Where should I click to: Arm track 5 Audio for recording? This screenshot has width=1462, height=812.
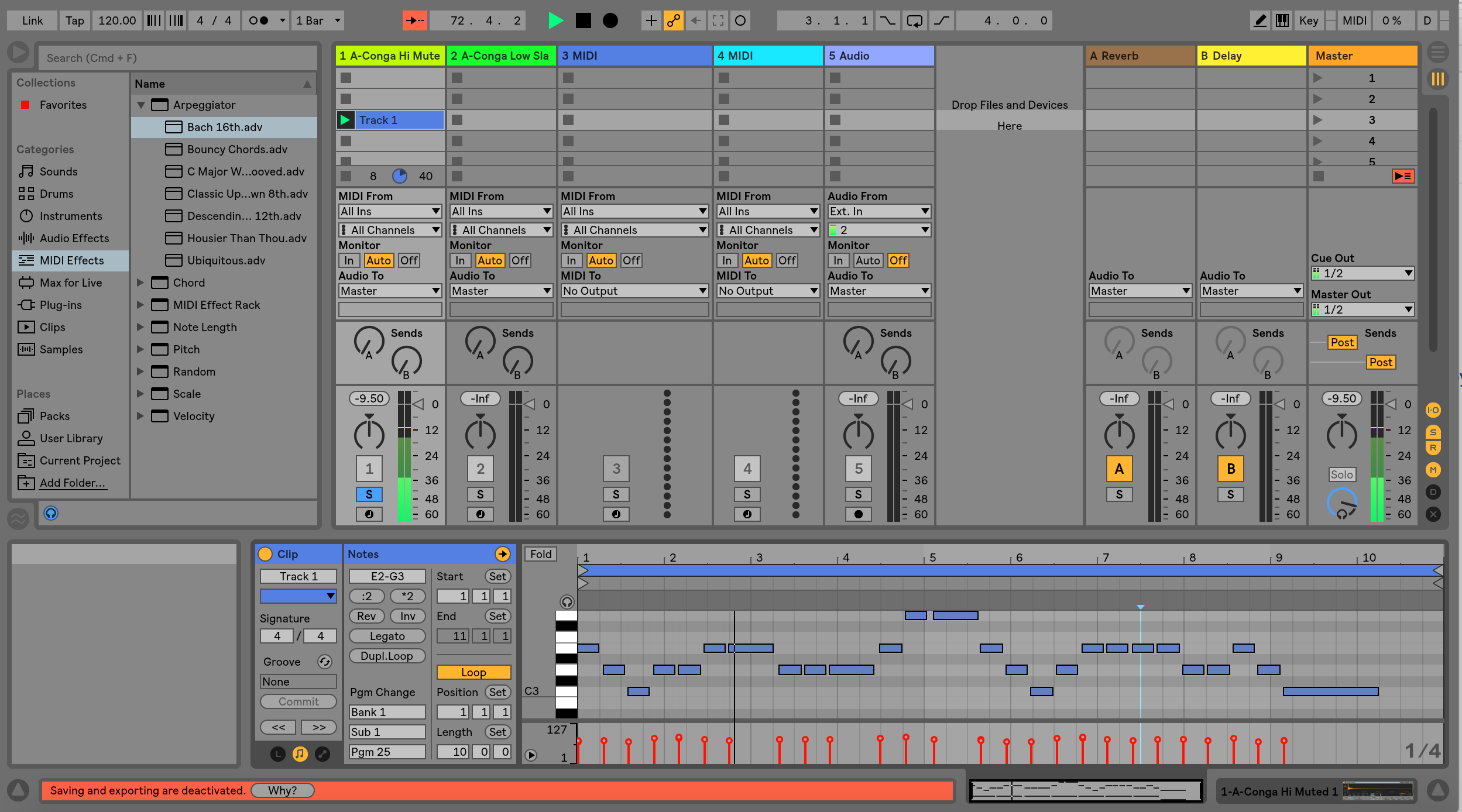(x=858, y=514)
